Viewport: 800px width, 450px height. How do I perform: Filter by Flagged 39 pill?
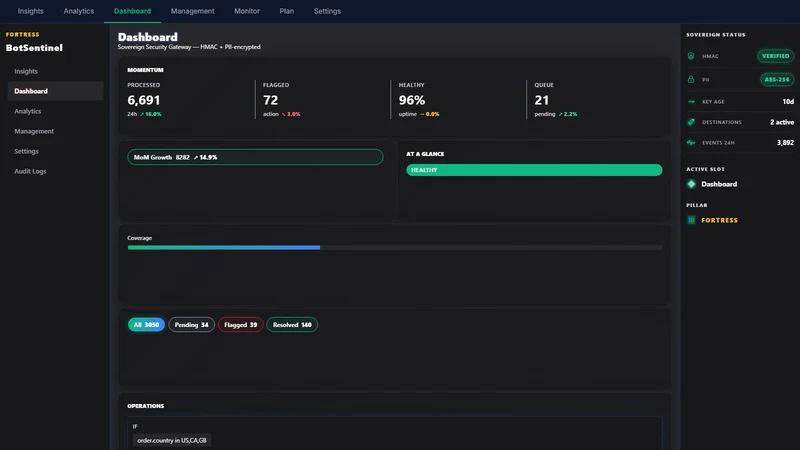coord(241,325)
